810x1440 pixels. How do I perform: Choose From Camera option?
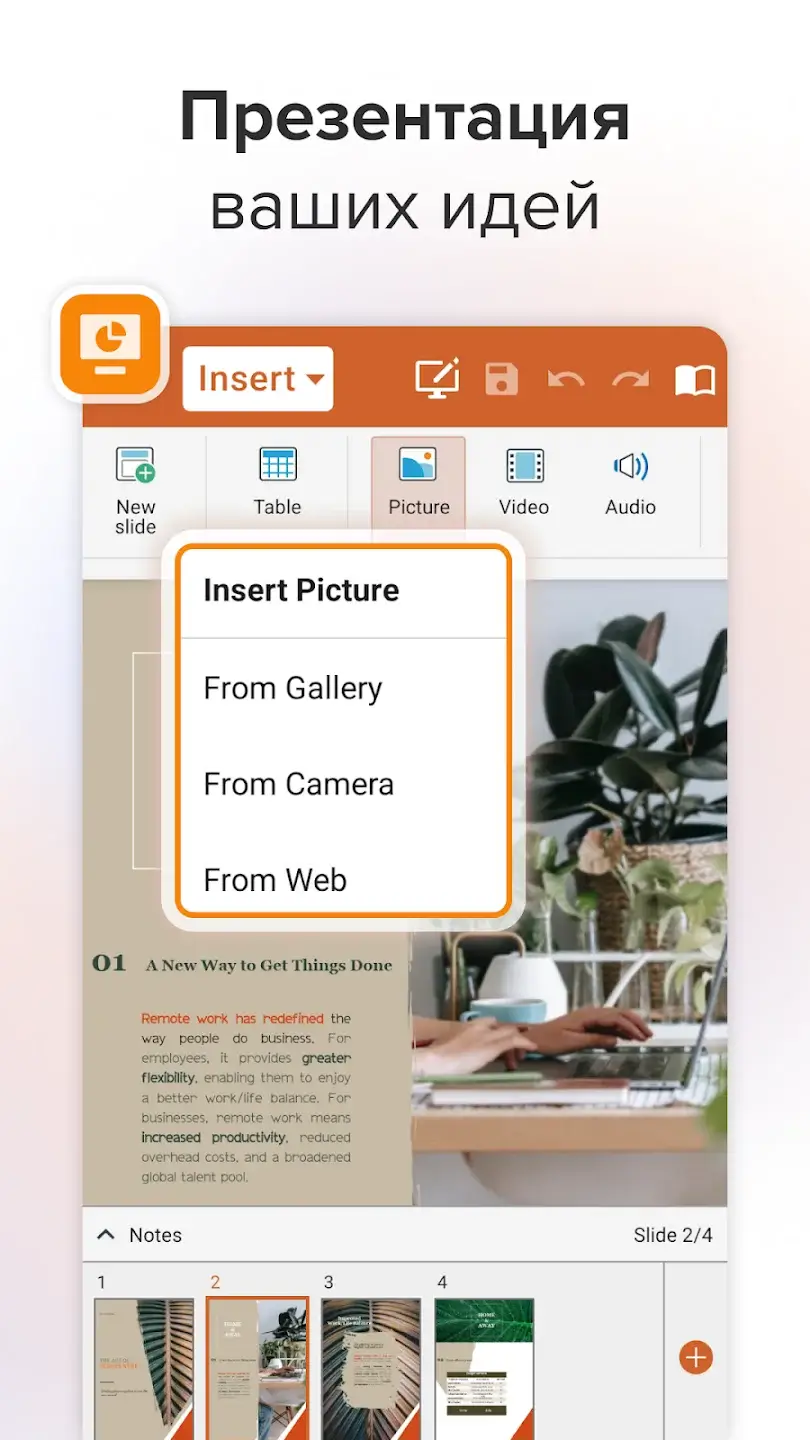[x=298, y=784]
